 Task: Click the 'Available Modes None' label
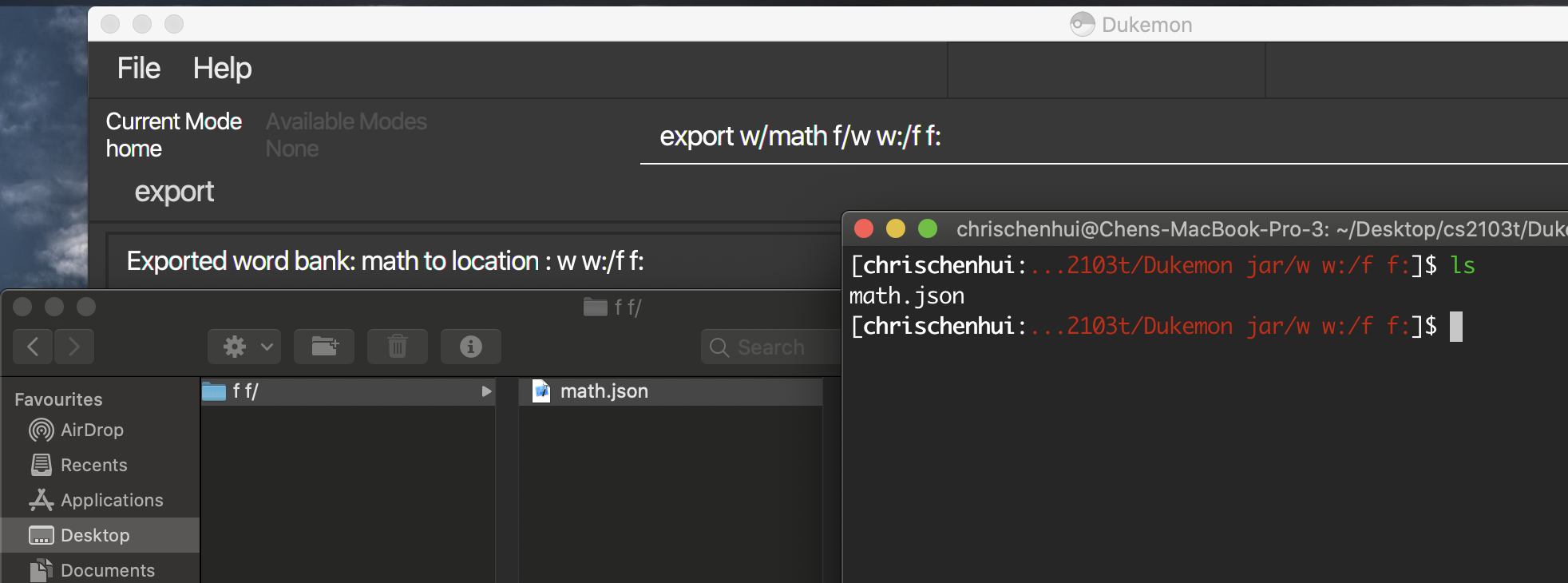coord(346,135)
